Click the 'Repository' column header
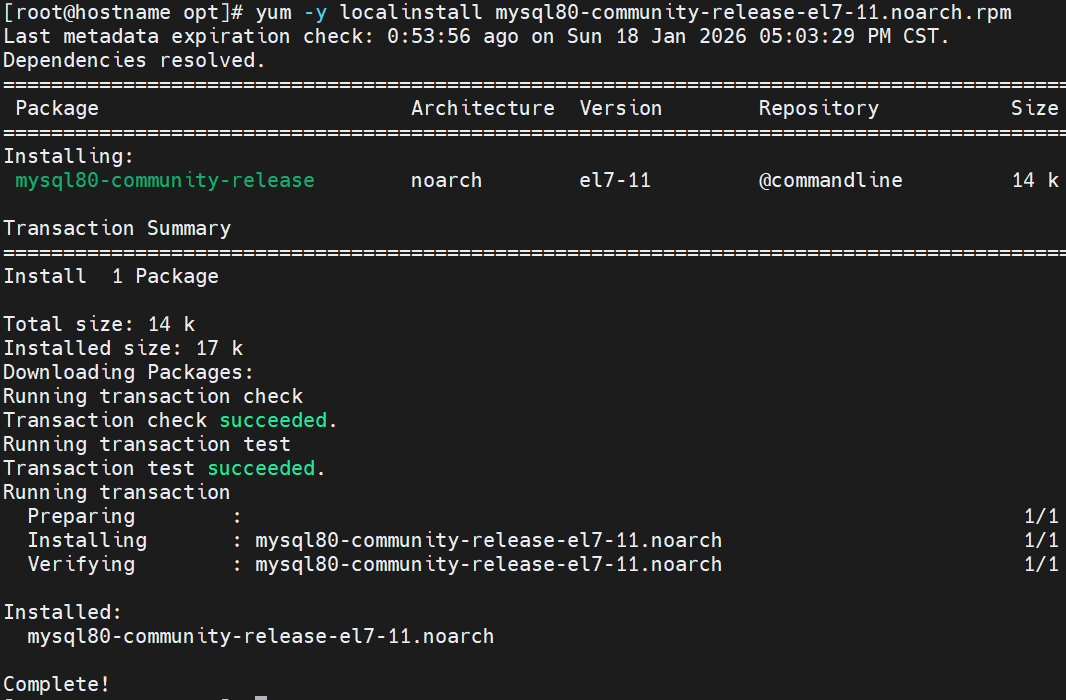Image resolution: width=1066 pixels, height=700 pixels. click(819, 109)
